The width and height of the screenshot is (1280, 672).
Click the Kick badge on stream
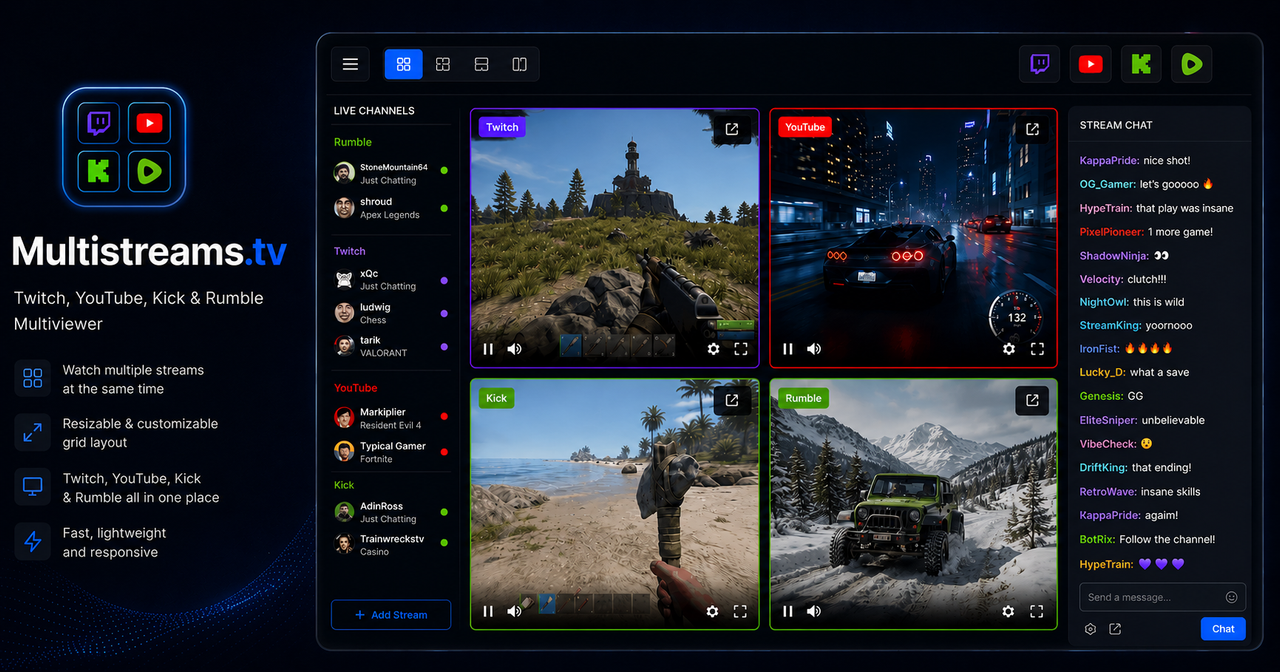[x=496, y=398]
